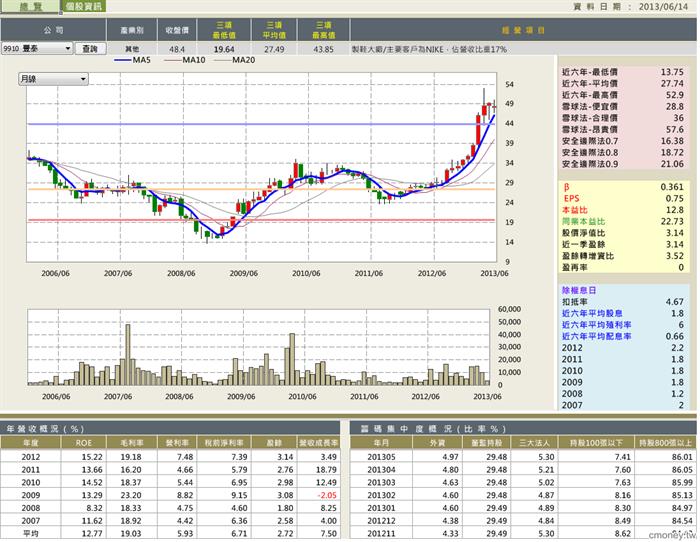Click the EPS label
The image size is (700, 542).
[571, 199]
